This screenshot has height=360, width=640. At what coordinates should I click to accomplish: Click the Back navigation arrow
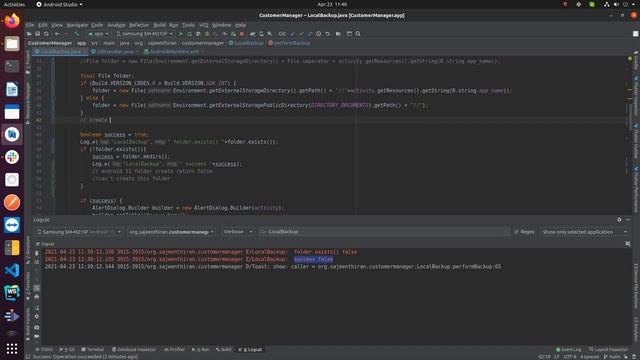pos(57,34)
